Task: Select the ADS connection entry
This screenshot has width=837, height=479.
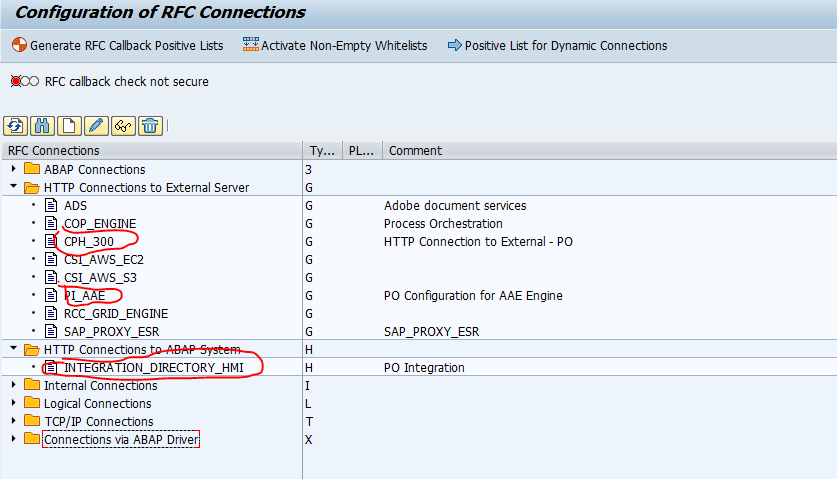Action: pyautogui.click(x=75, y=206)
